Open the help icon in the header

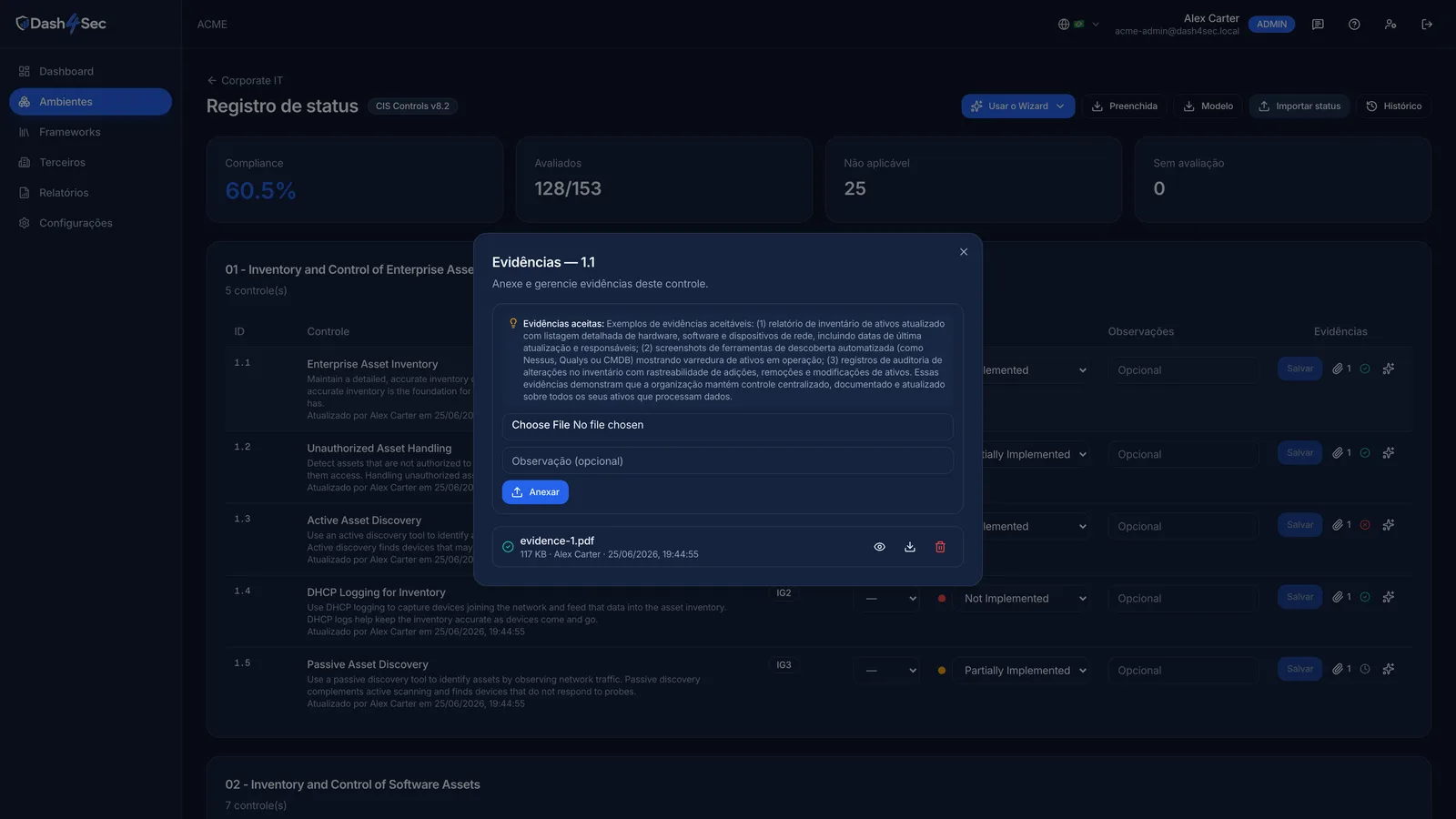point(1354,25)
